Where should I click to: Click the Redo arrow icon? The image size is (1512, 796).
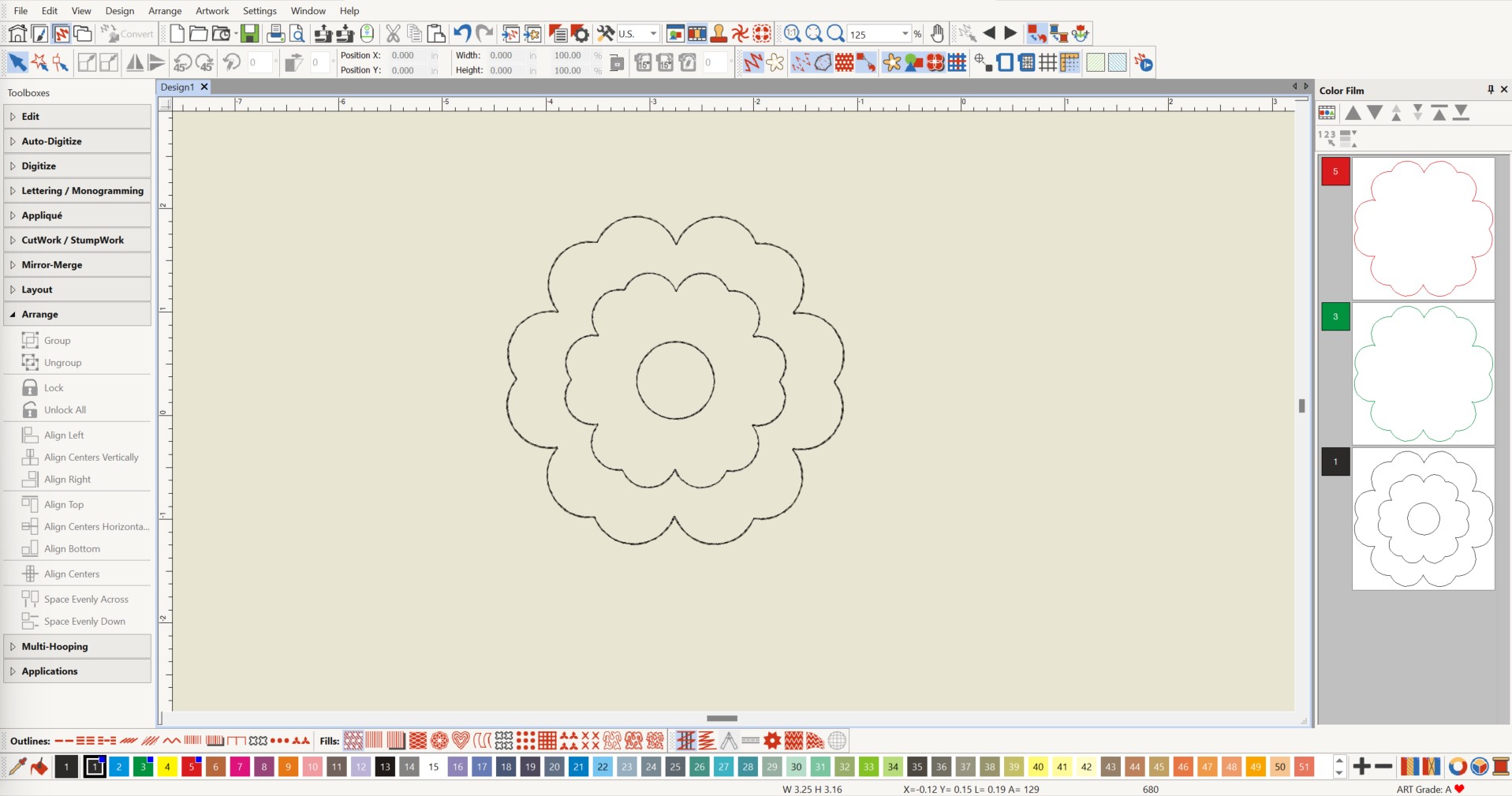pyautogui.click(x=484, y=33)
